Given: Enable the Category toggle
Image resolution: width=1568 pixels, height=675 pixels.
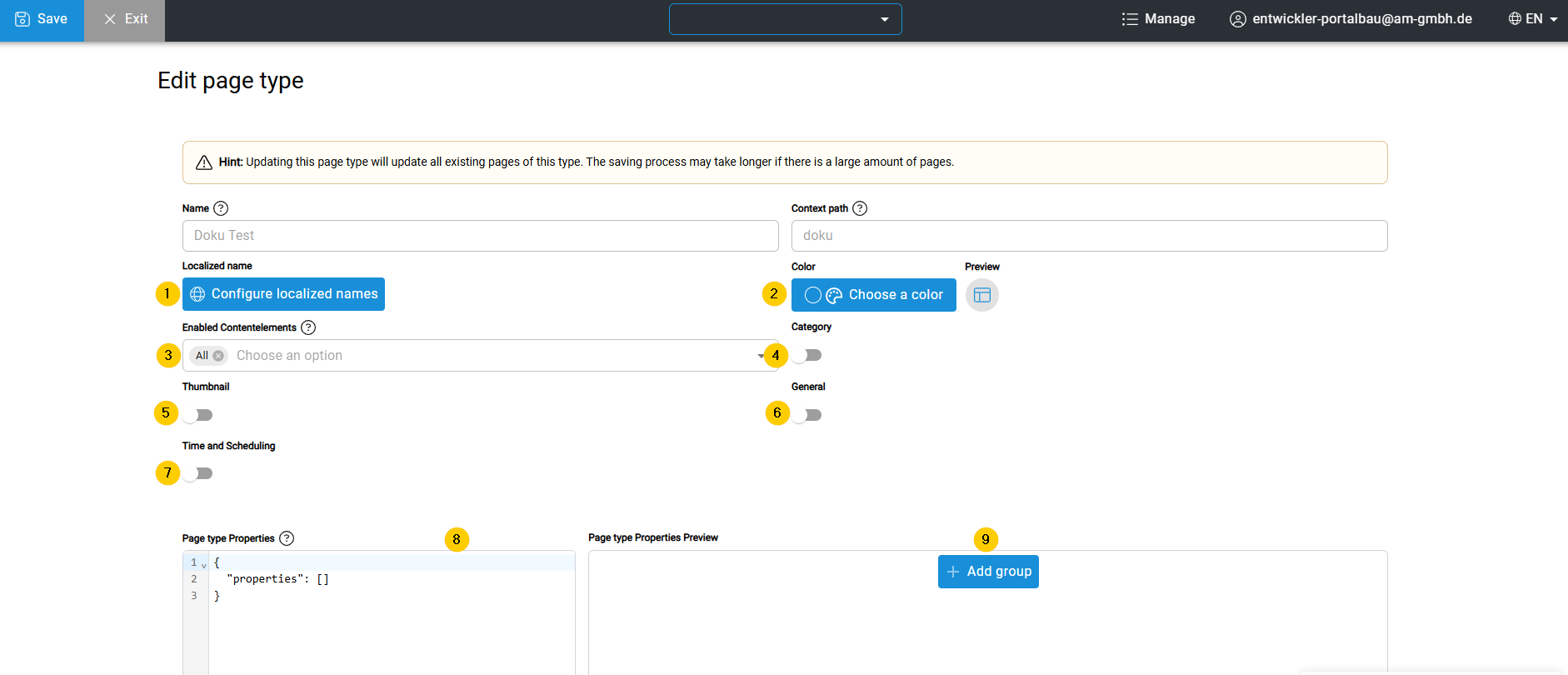Looking at the screenshot, I should click(807, 356).
